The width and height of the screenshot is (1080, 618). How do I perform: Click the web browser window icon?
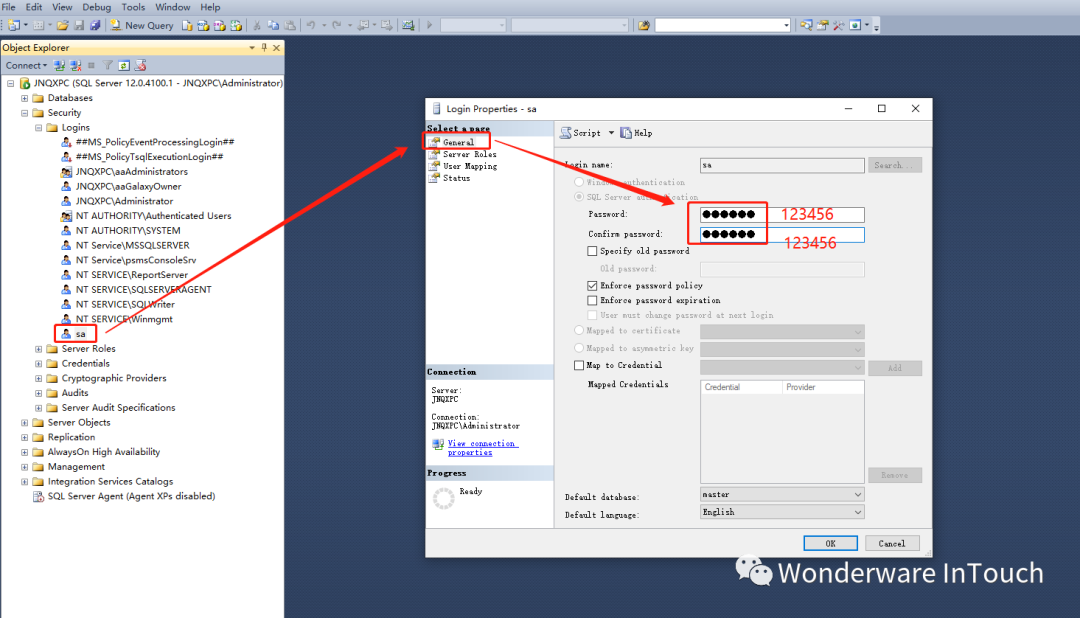[855, 25]
